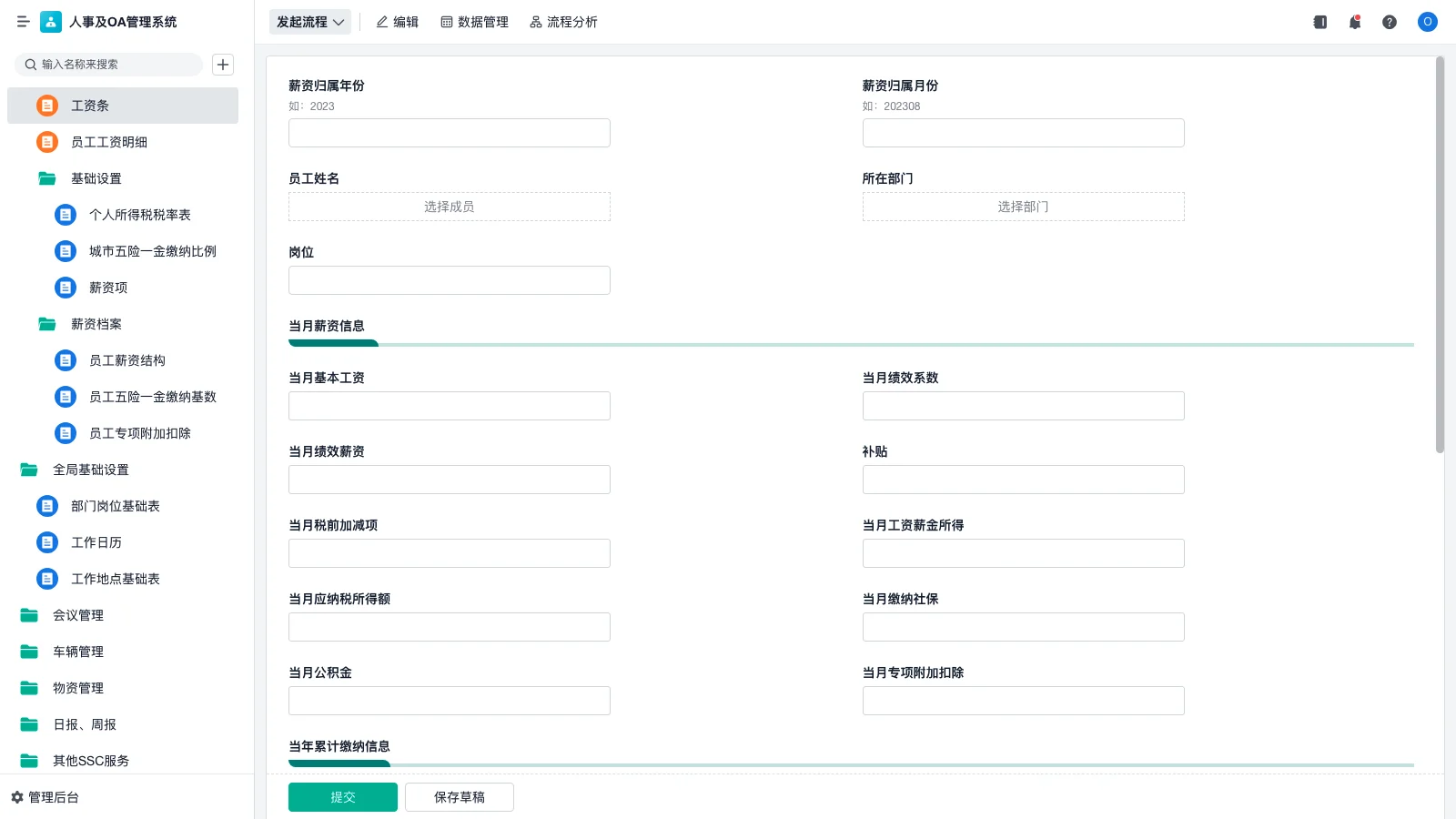Open the 选择成员 picker for 员工姓名
This screenshot has width=1456, height=819.
click(449, 207)
